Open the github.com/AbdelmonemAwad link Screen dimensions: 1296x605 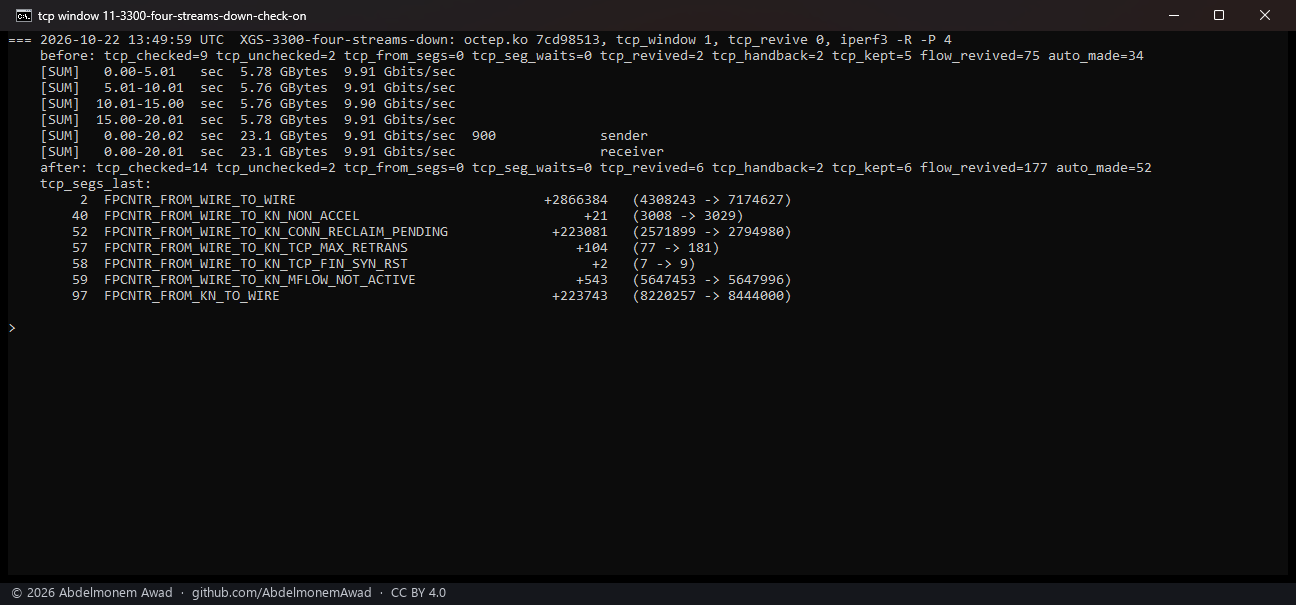point(282,593)
